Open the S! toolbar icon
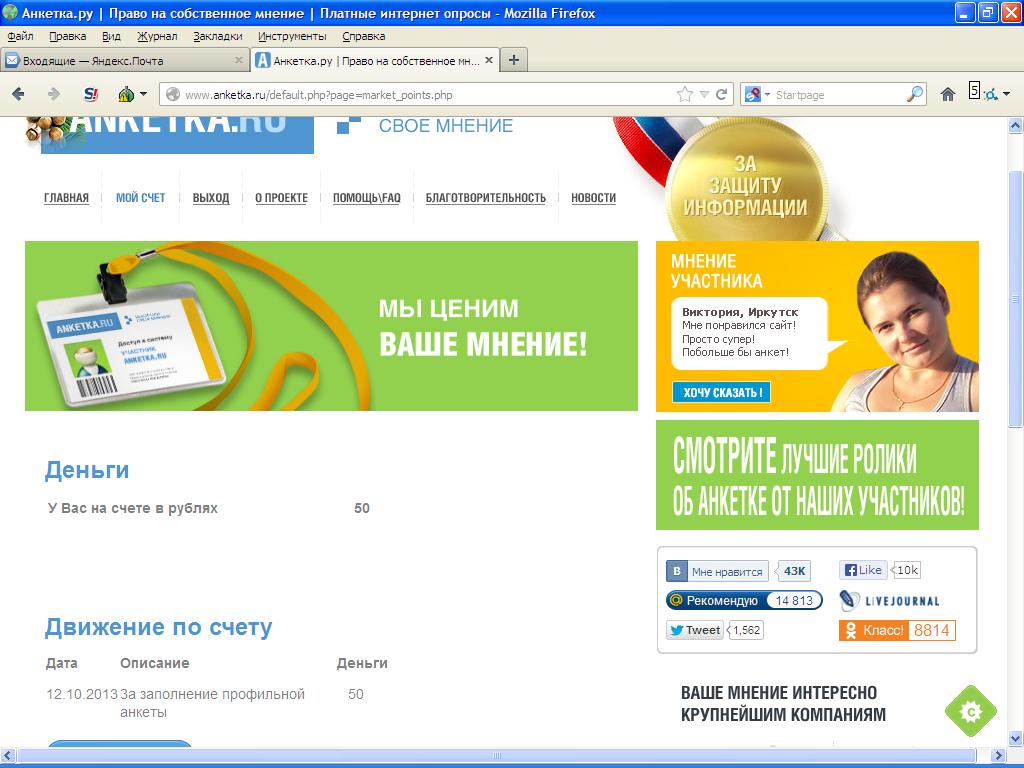The height and width of the screenshot is (768, 1024). (91, 94)
